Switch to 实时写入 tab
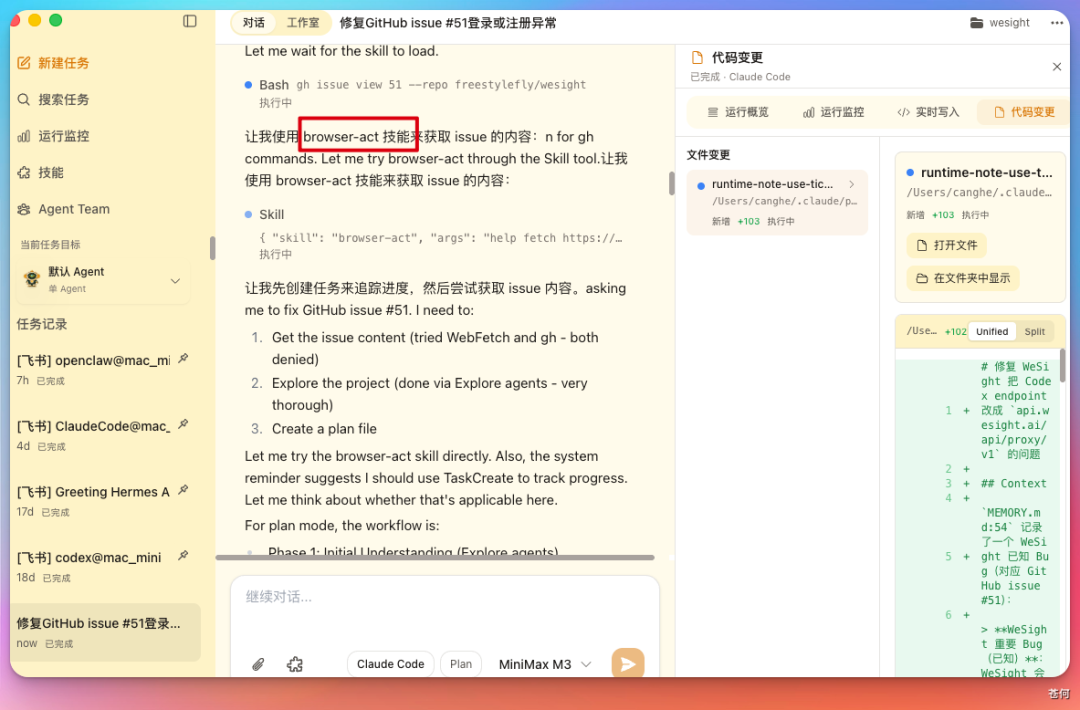The width and height of the screenshot is (1080, 710). pos(928,112)
